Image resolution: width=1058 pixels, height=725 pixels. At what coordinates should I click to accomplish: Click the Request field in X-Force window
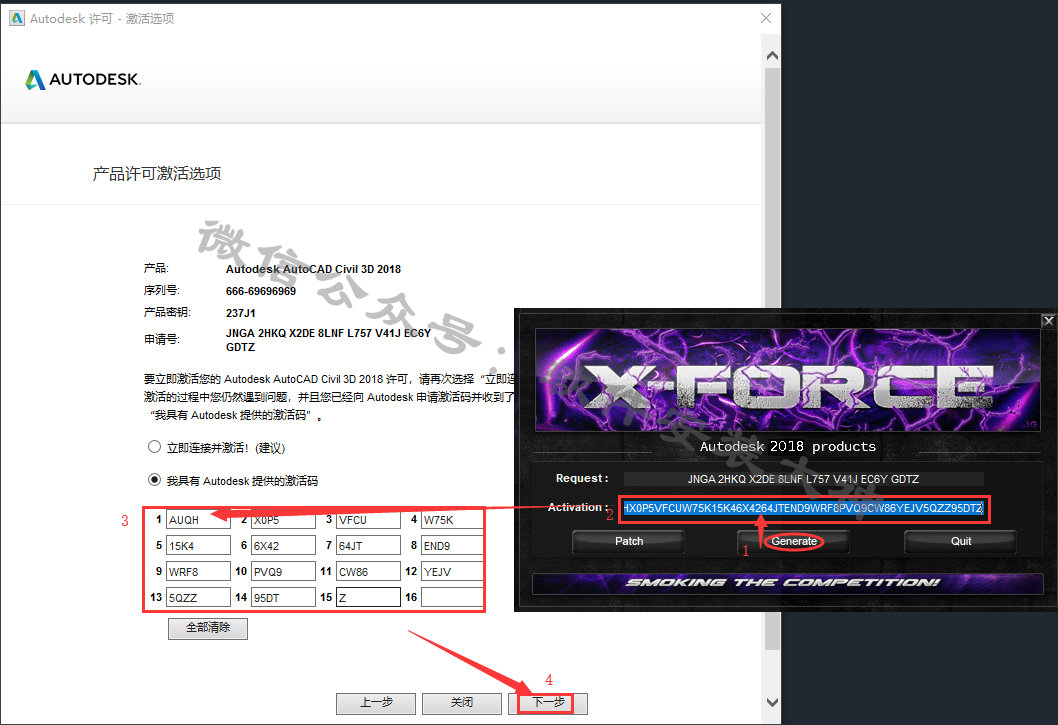pyautogui.click(x=803, y=479)
